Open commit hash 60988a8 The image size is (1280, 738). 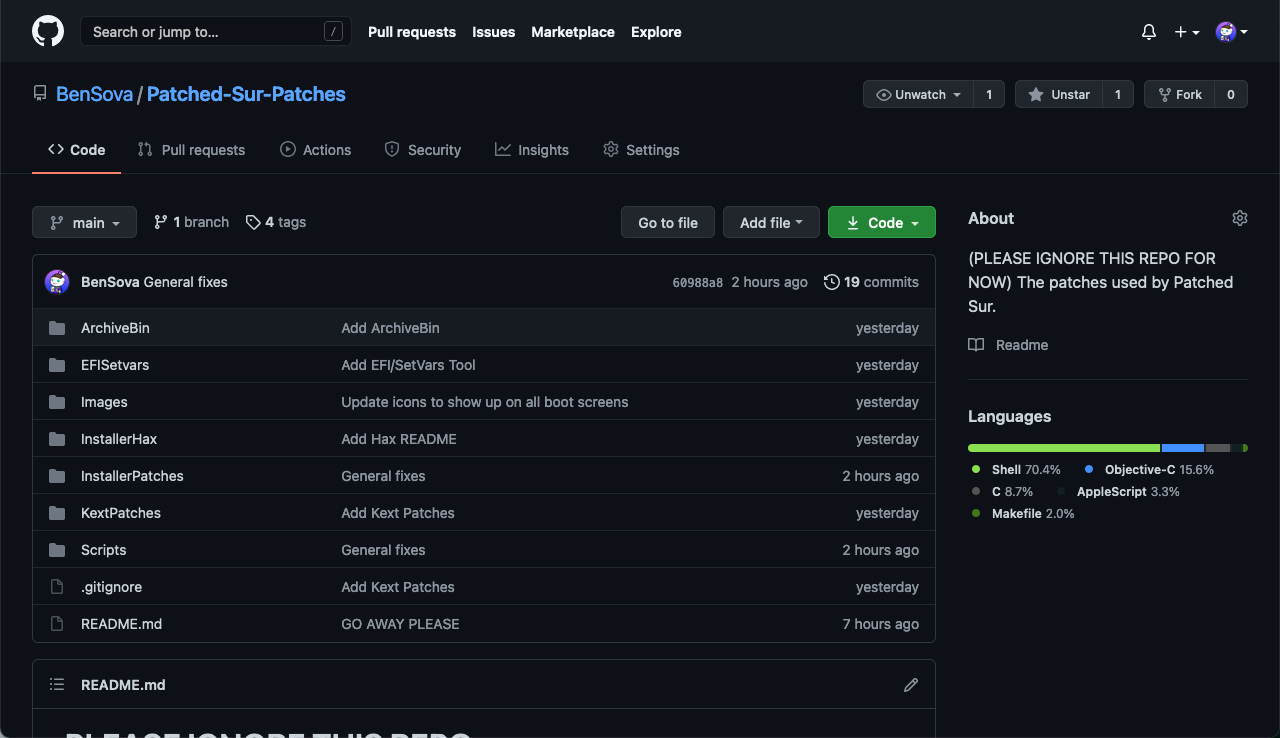click(698, 283)
